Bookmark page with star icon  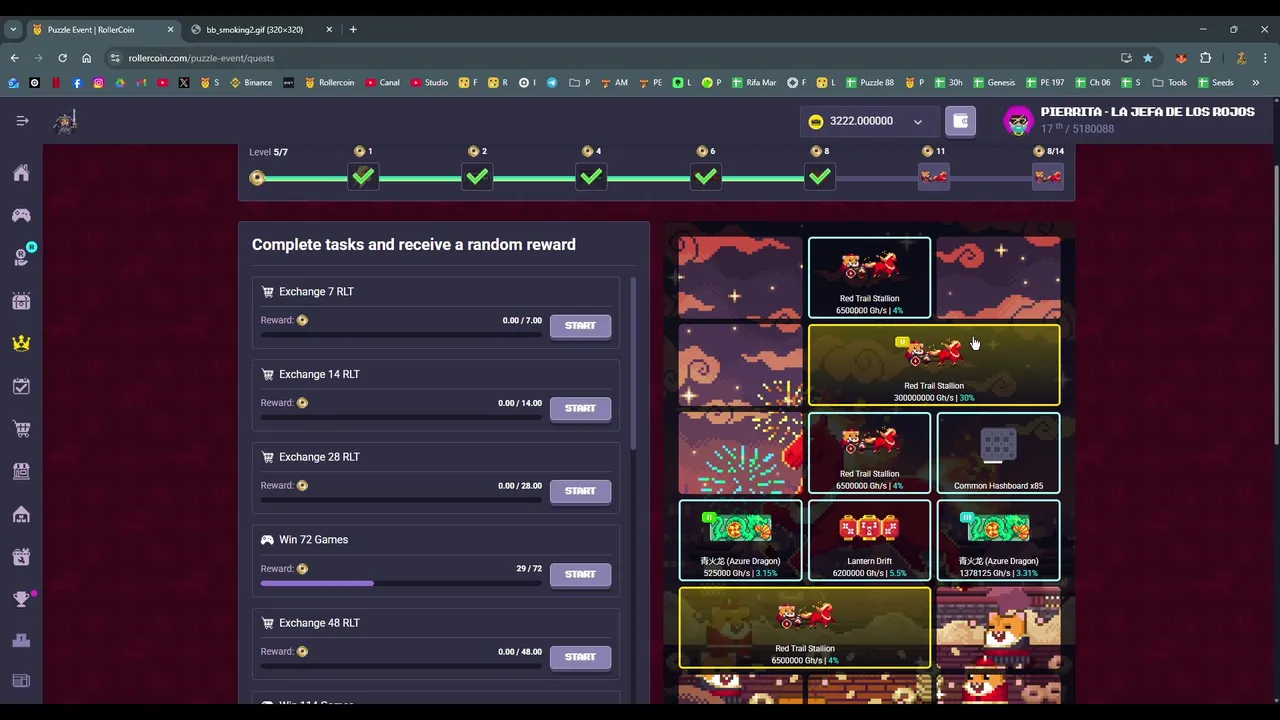tap(1148, 58)
